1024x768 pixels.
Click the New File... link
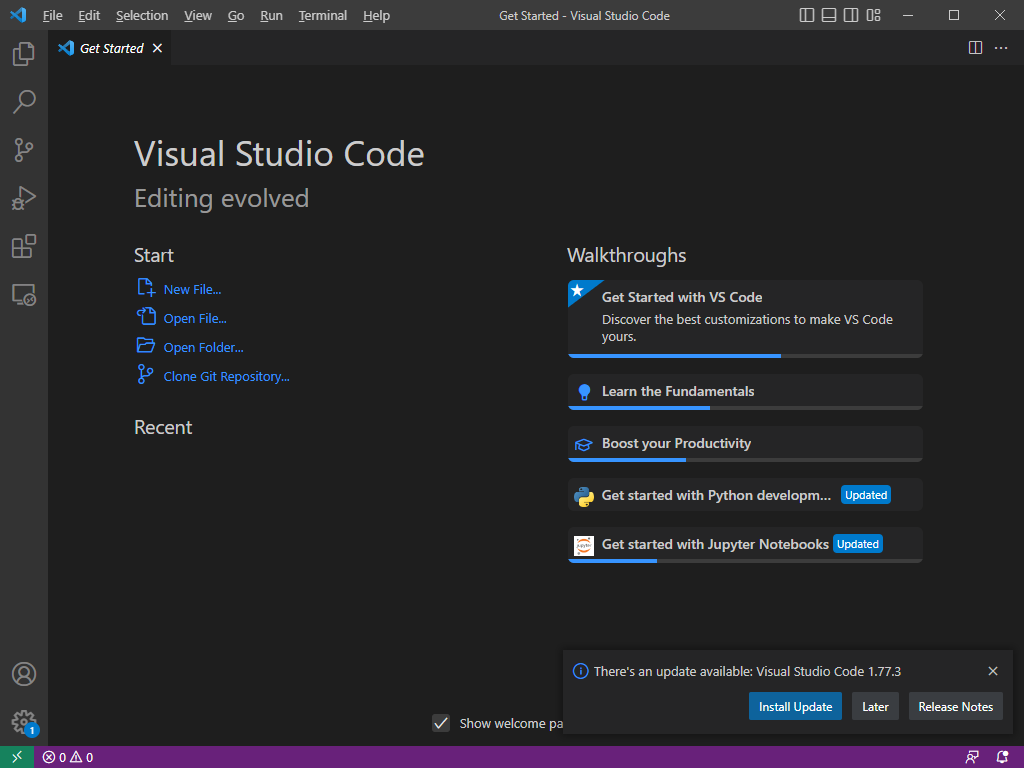[x=192, y=289]
